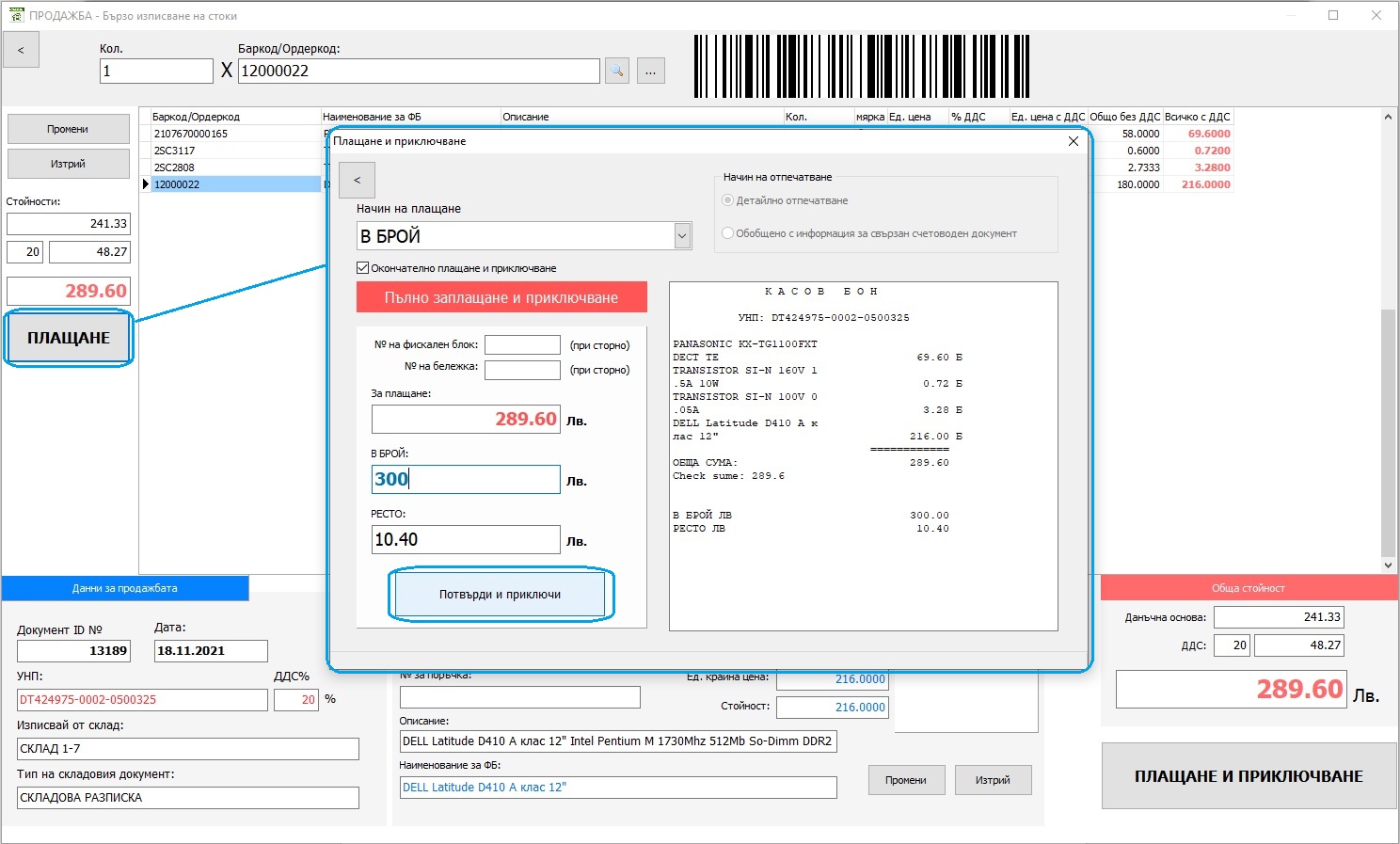Click the За плащане field showing 289.60
Viewport: 1400px width, 844px height.
[x=466, y=419]
